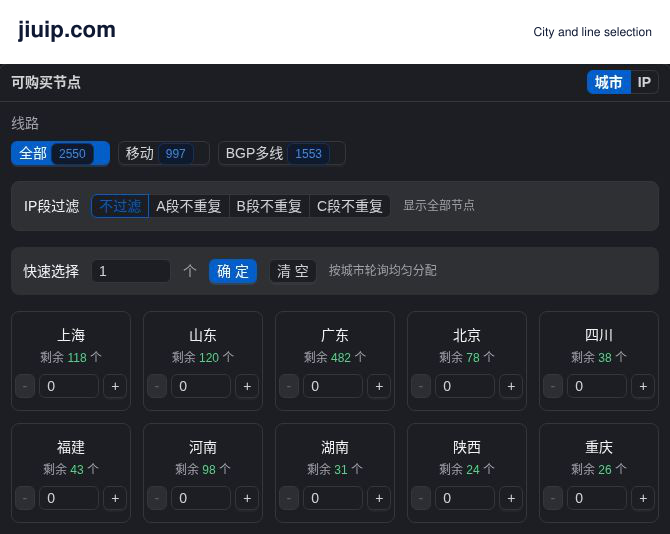This screenshot has height=534, width=670.
Task: Click the 广东 quantity input field
Action: (333, 386)
